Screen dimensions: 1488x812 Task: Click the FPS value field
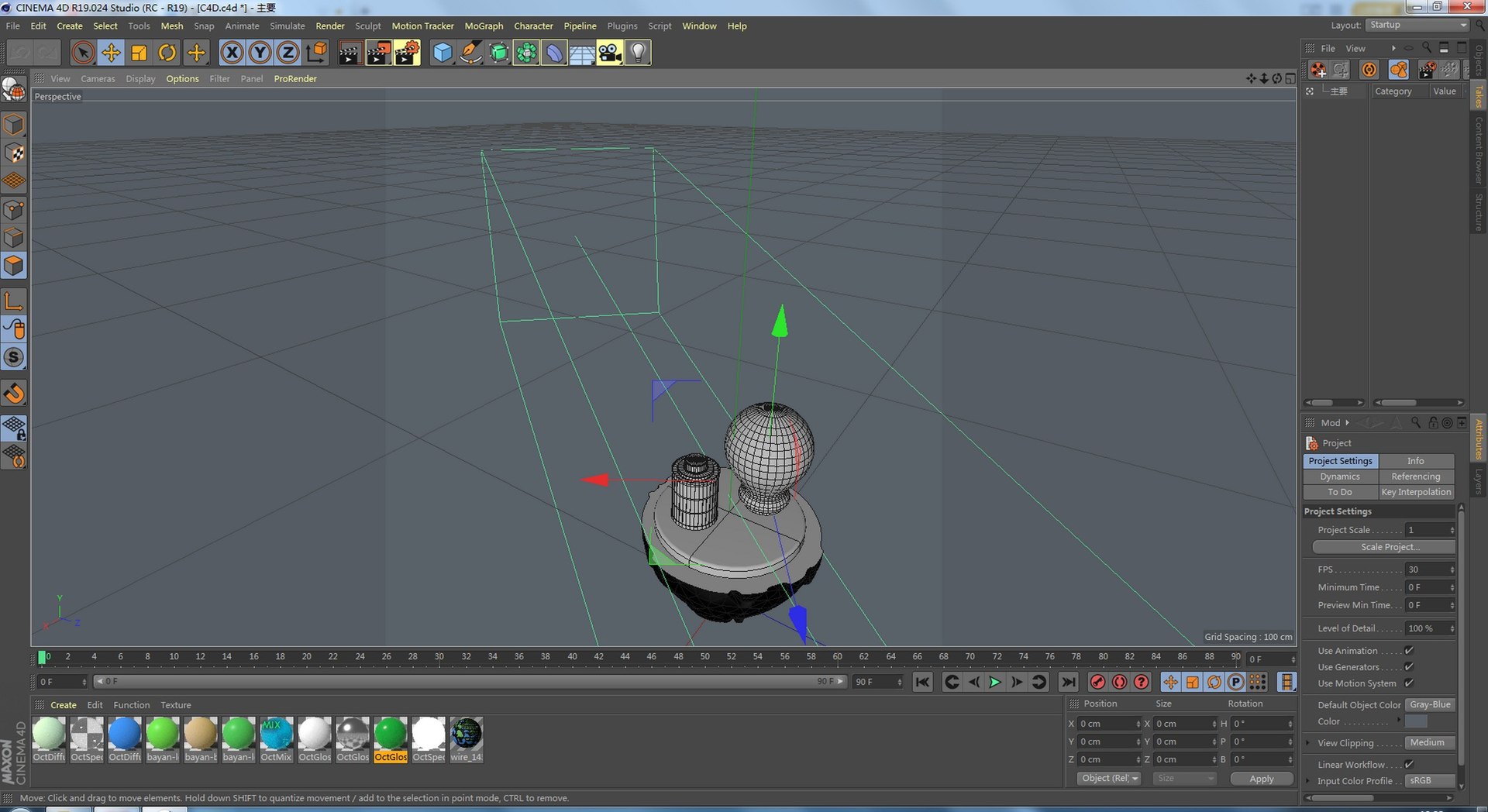pyautogui.click(x=1430, y=569)
